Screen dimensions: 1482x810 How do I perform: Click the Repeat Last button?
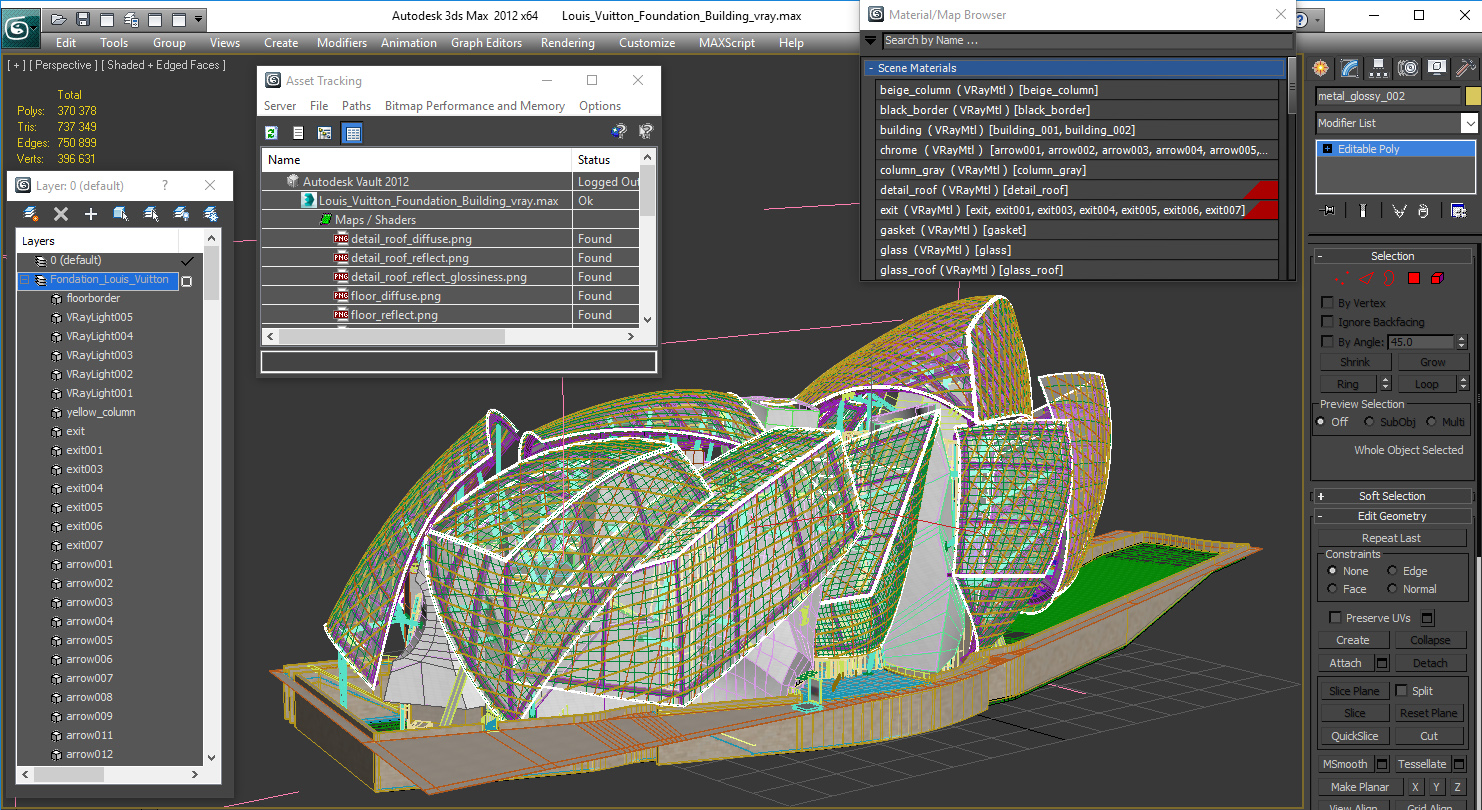[x=1391, y=538]
